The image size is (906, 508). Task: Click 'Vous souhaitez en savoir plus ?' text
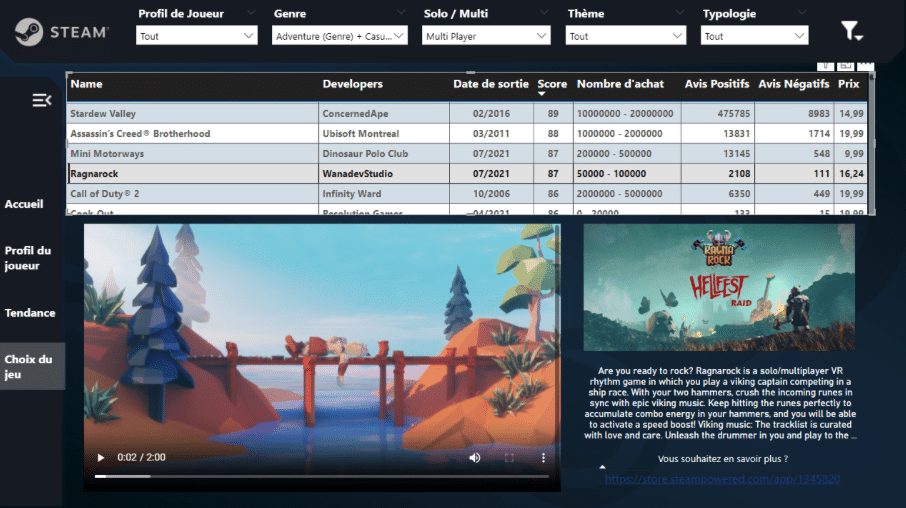click(x=723, y=459)
